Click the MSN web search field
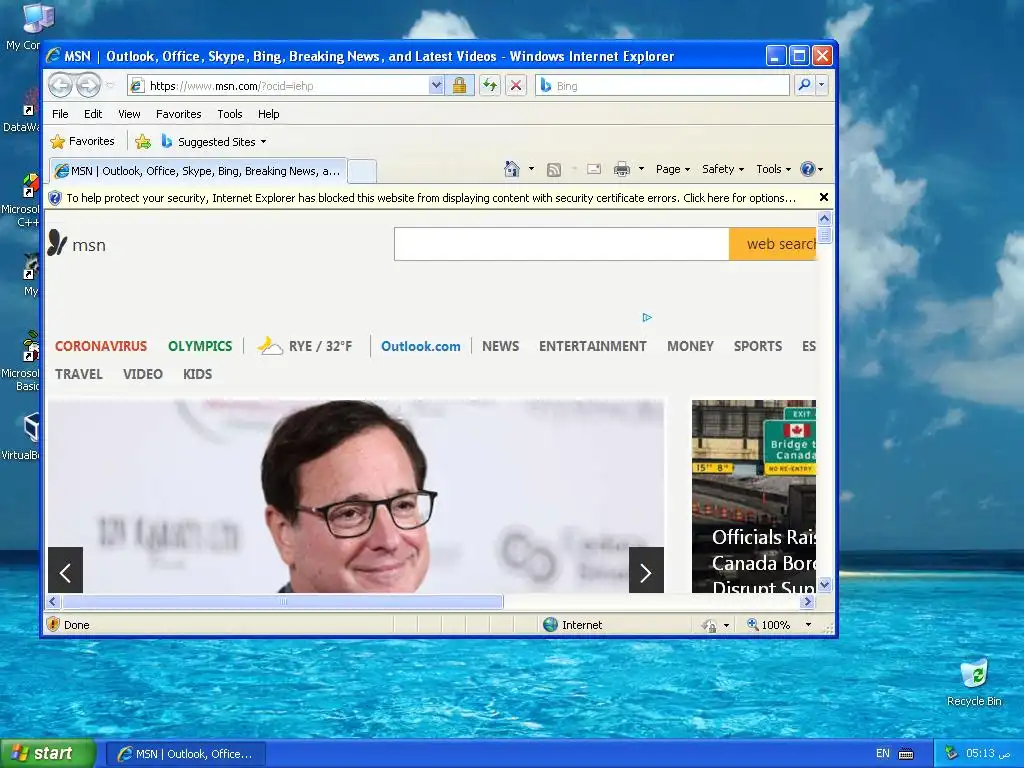 [x=562, y=244]
